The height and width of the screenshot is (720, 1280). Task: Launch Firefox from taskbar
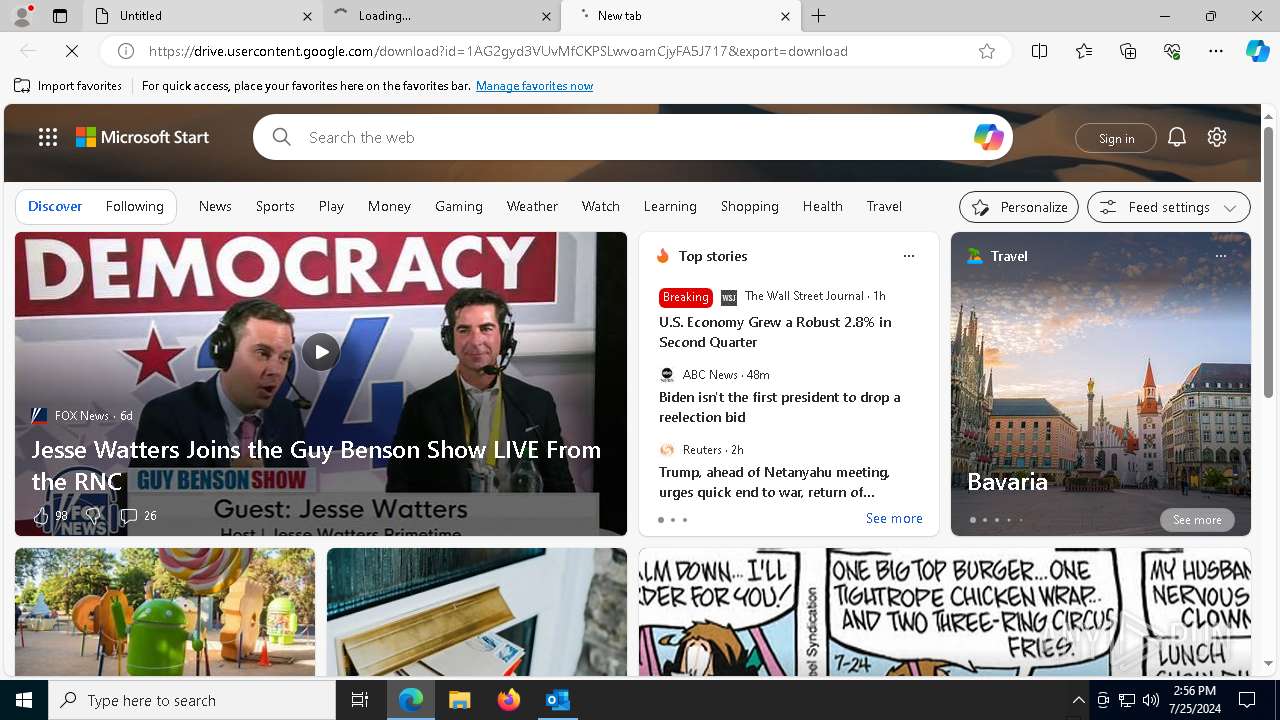click(x=508, y=700)
